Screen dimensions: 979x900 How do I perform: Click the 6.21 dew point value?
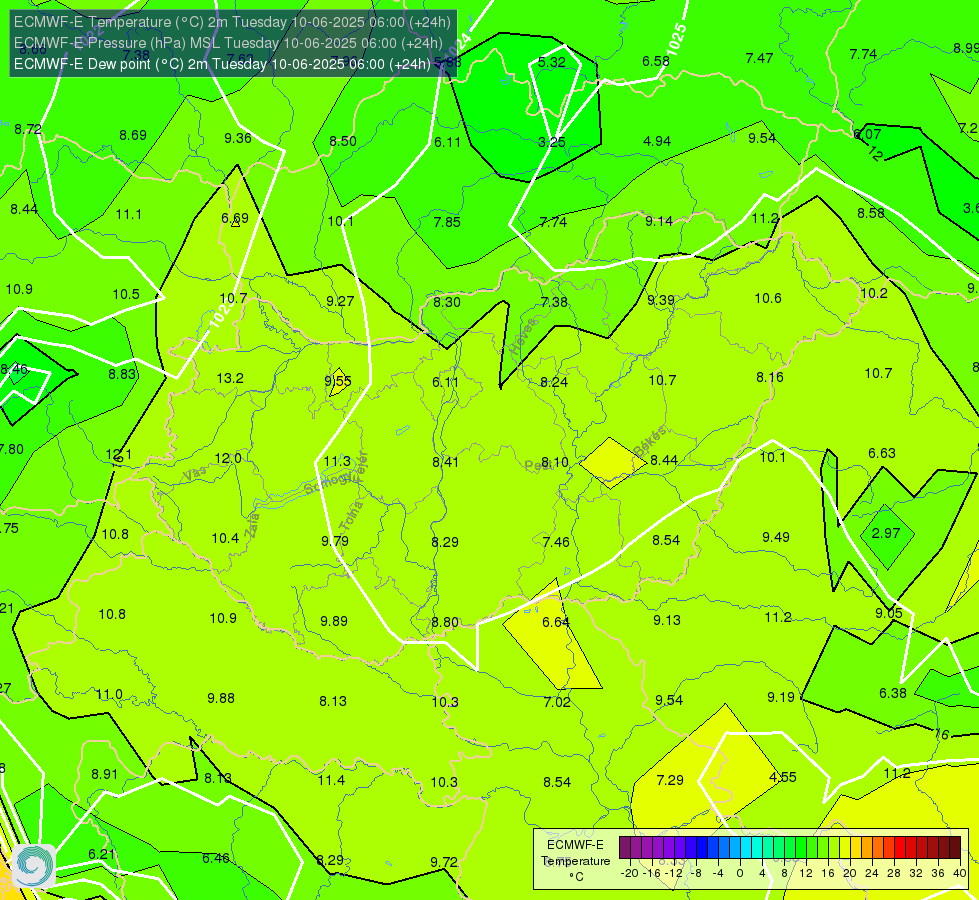(x=102, y=854)
